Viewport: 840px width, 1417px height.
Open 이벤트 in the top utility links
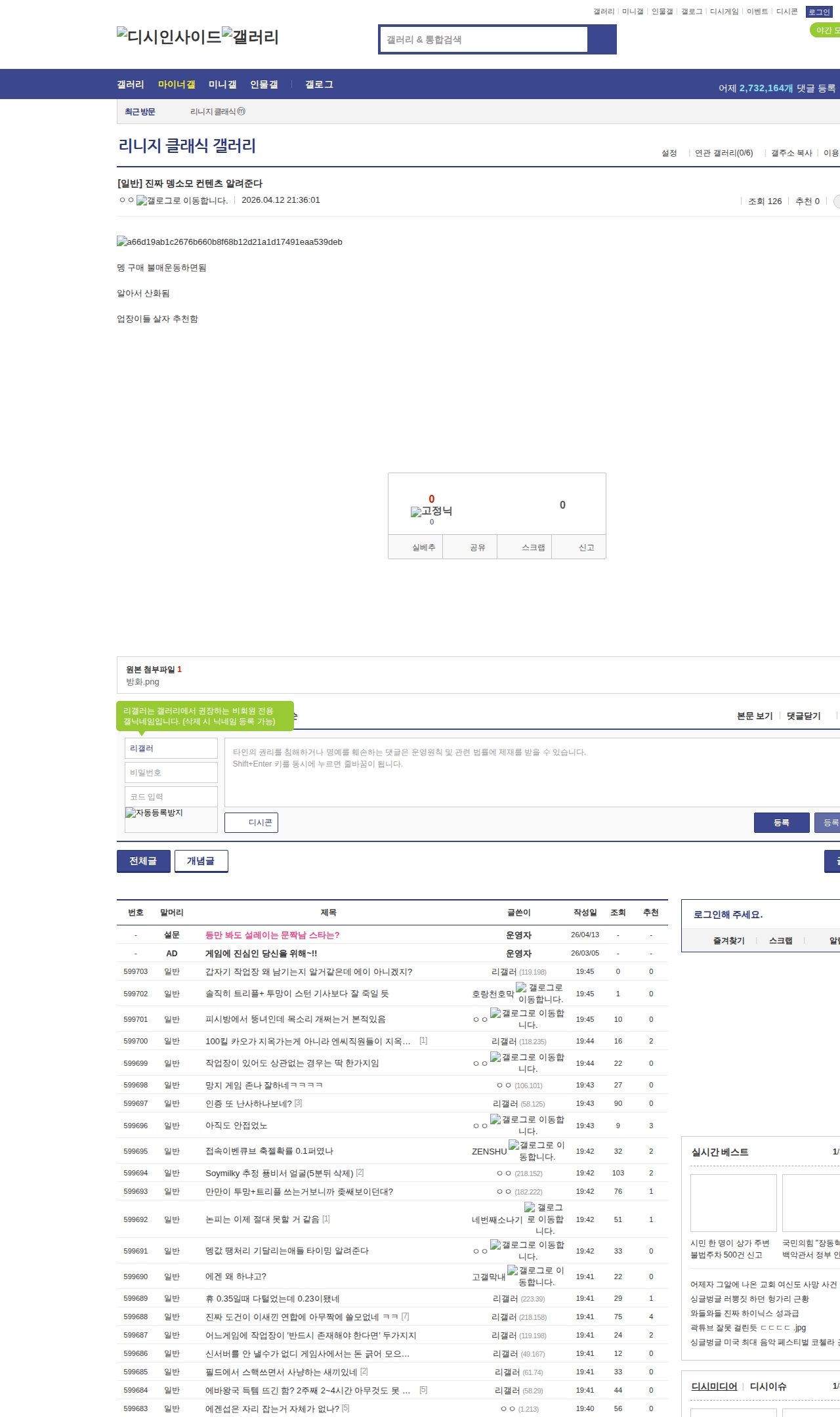pyautogui.click(x=757, y=12)
